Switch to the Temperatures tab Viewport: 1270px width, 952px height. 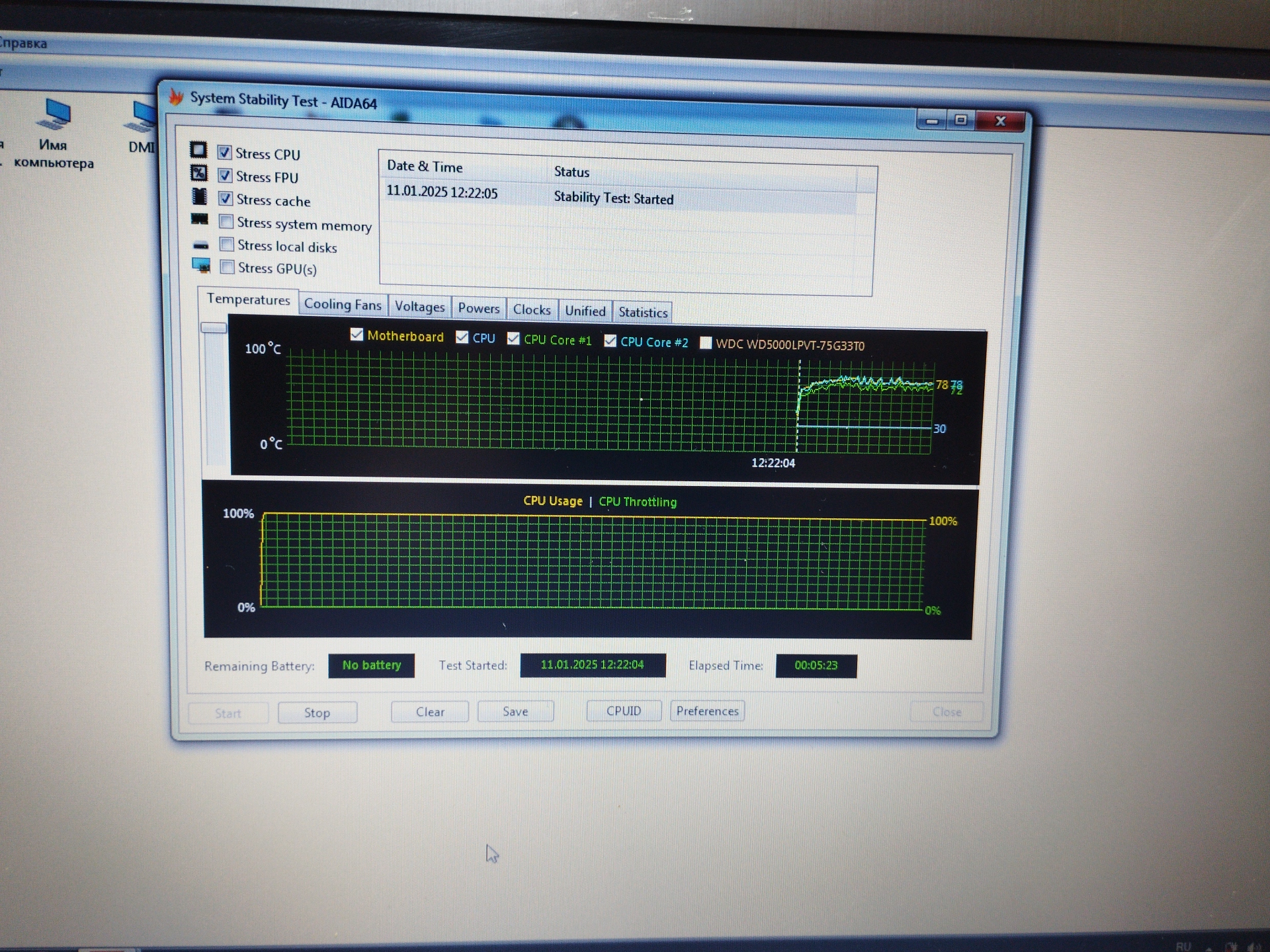tap(248, 299)
